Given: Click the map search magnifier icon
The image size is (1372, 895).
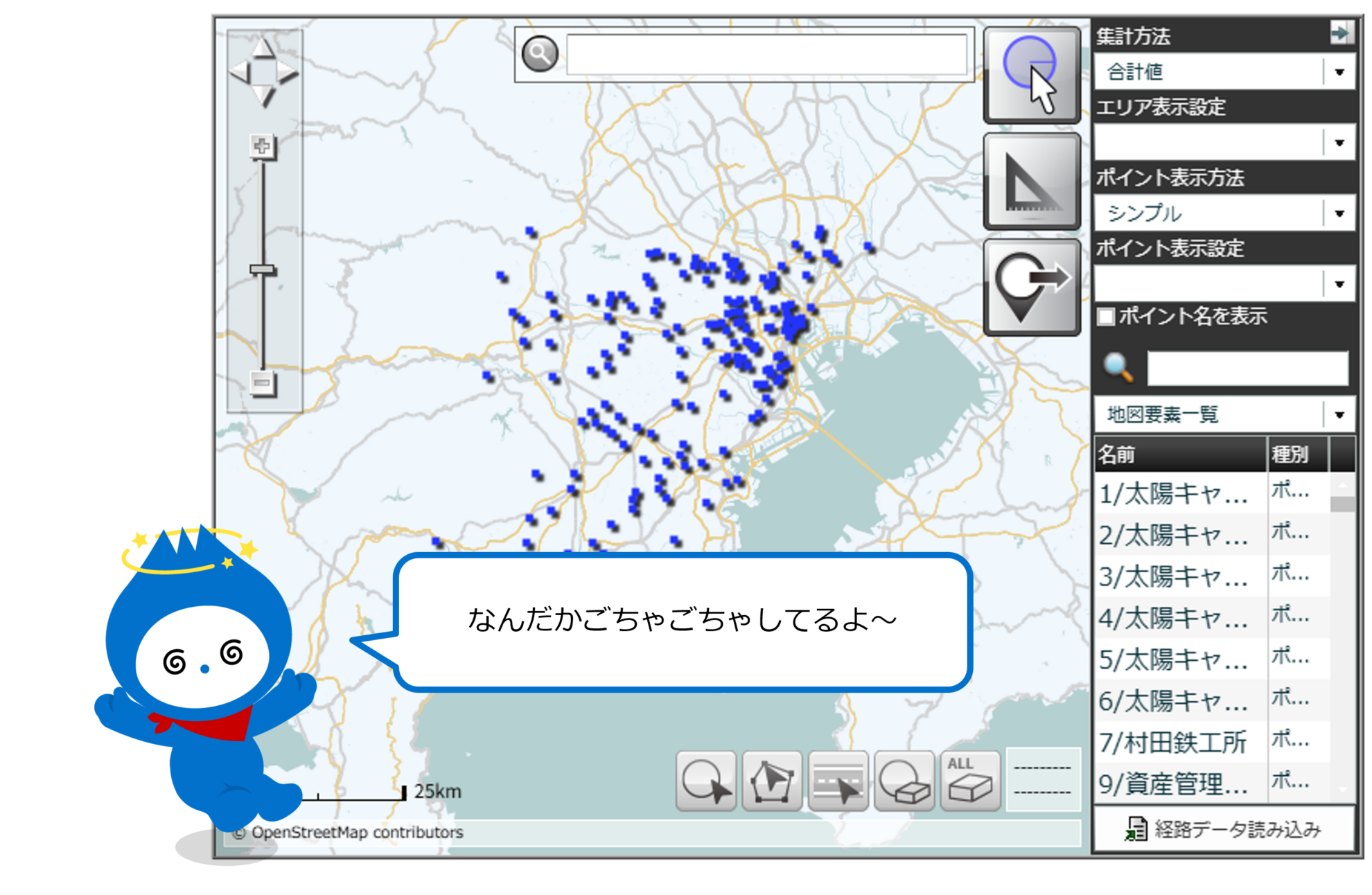Looking at the screenshot, I should tap(540, 54).
